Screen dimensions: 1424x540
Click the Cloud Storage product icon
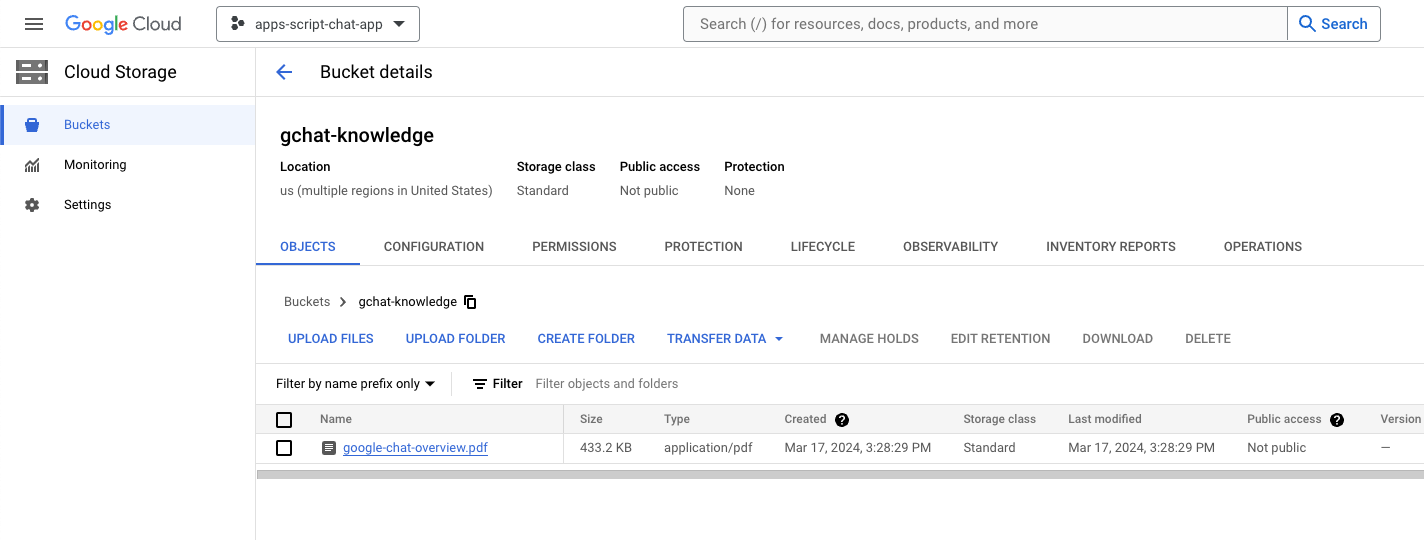32,72
